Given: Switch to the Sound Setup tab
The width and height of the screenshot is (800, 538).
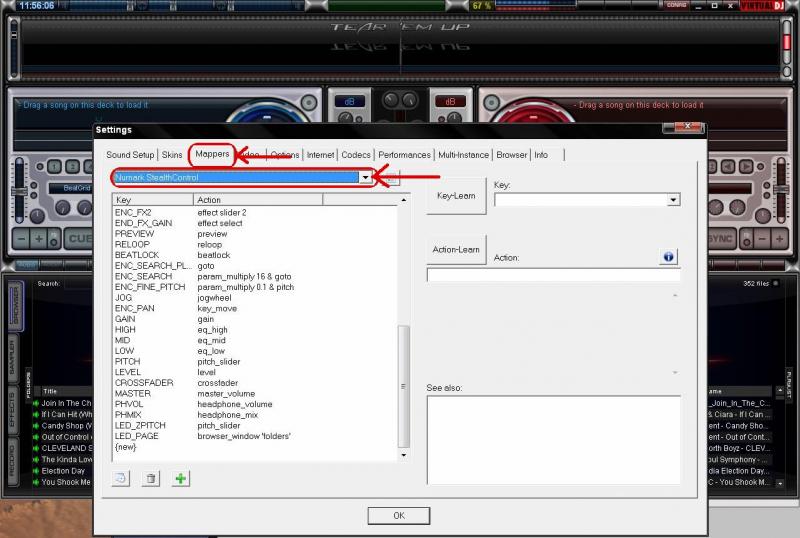Looking at the screenshot, I should (130, 155).
